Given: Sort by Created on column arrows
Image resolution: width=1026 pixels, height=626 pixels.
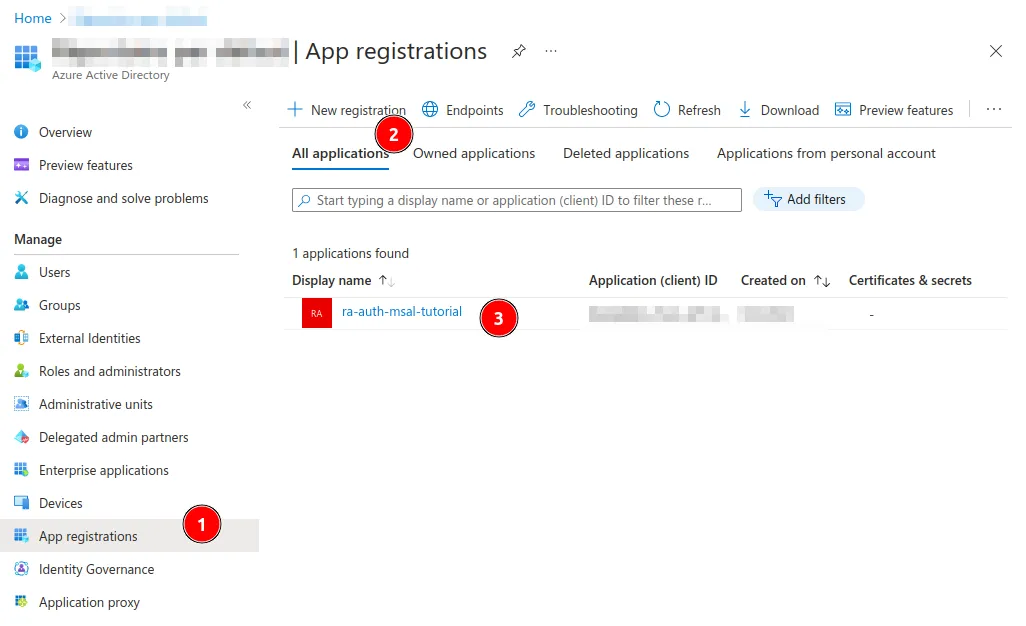Looking at the screenshot, I should pyautogui.click(x=822, y=281).
